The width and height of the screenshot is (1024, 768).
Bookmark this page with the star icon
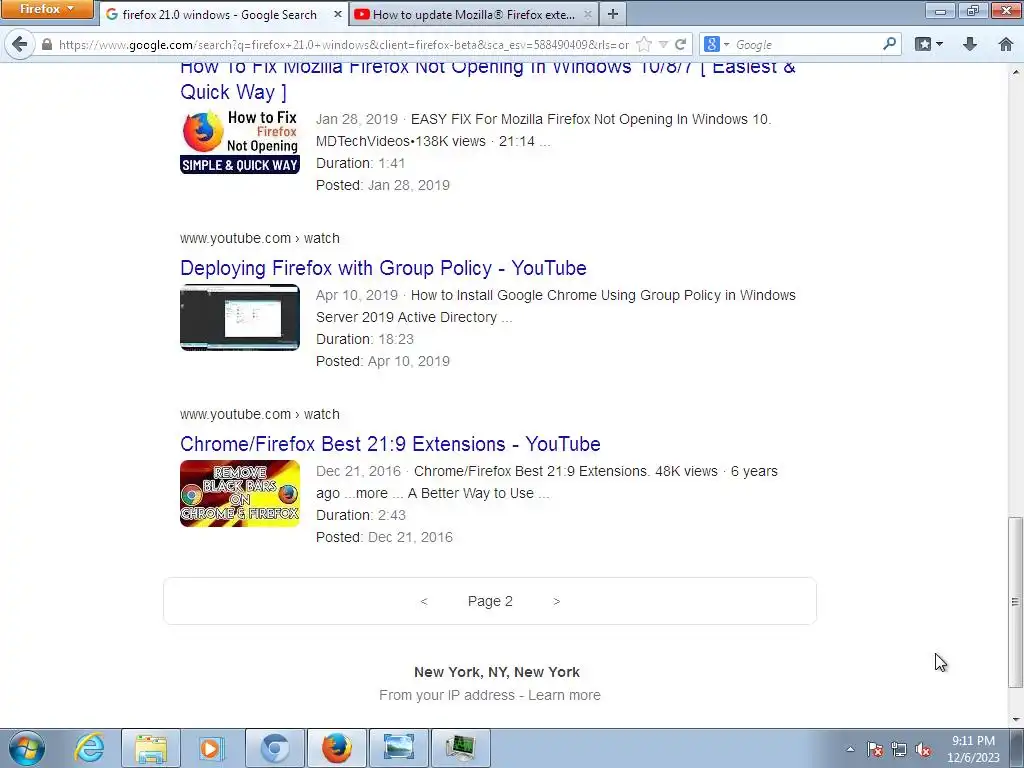click(644, 44)
